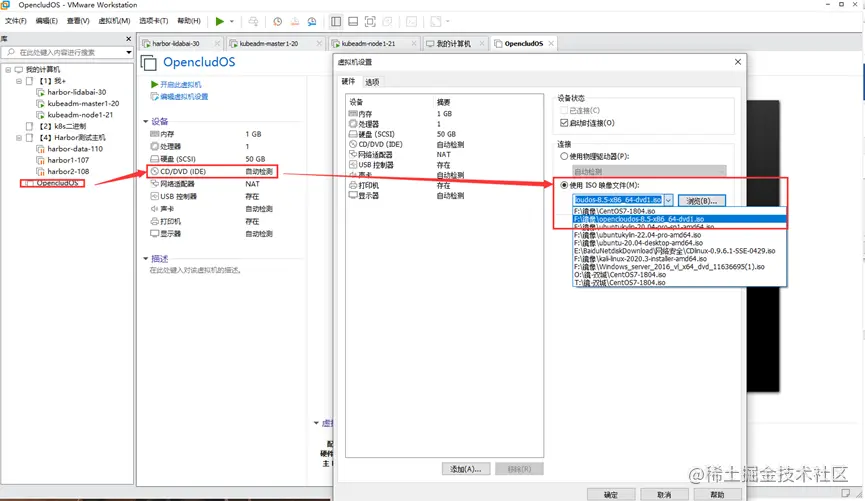Click the library search input field
This screenshot has height=501, width=865.
(67, 52)
